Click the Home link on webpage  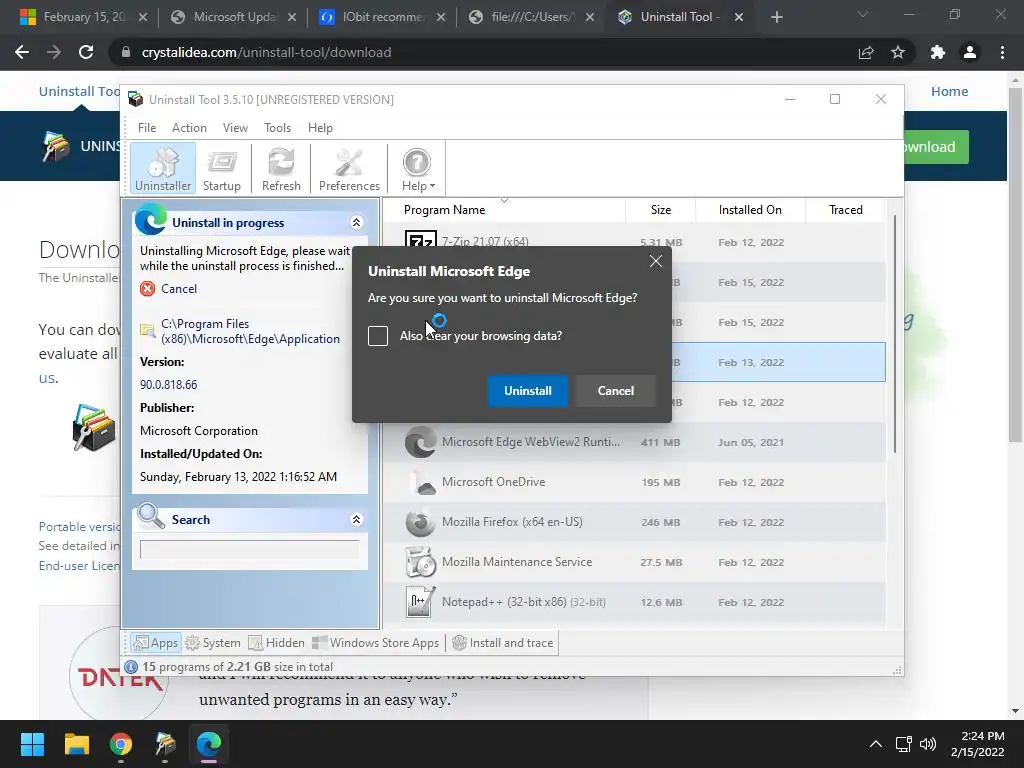pos(950,91)
